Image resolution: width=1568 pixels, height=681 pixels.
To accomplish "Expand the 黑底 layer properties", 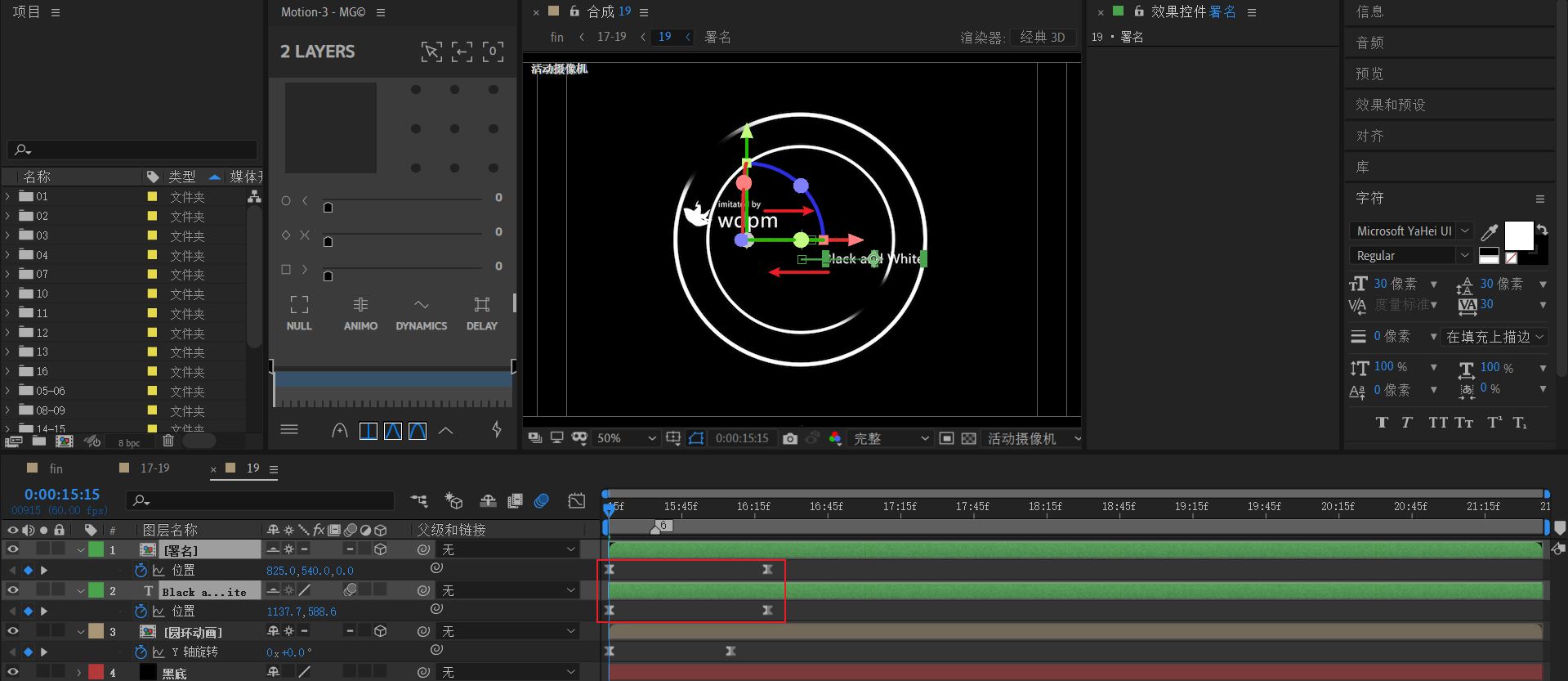I will click(79, 672).
